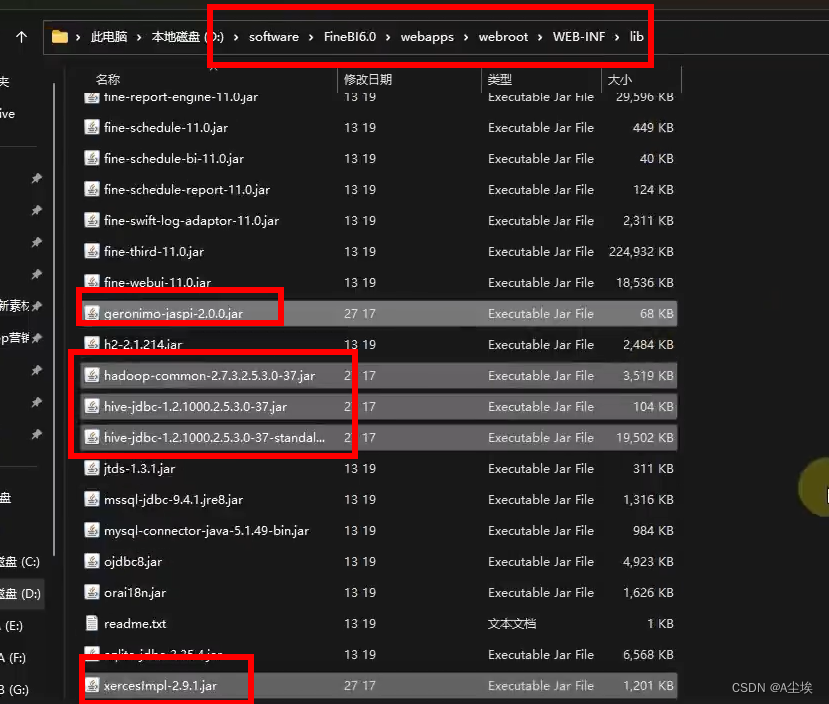
Task: Go to webapps folder breadcrumb
Action: 427,37
